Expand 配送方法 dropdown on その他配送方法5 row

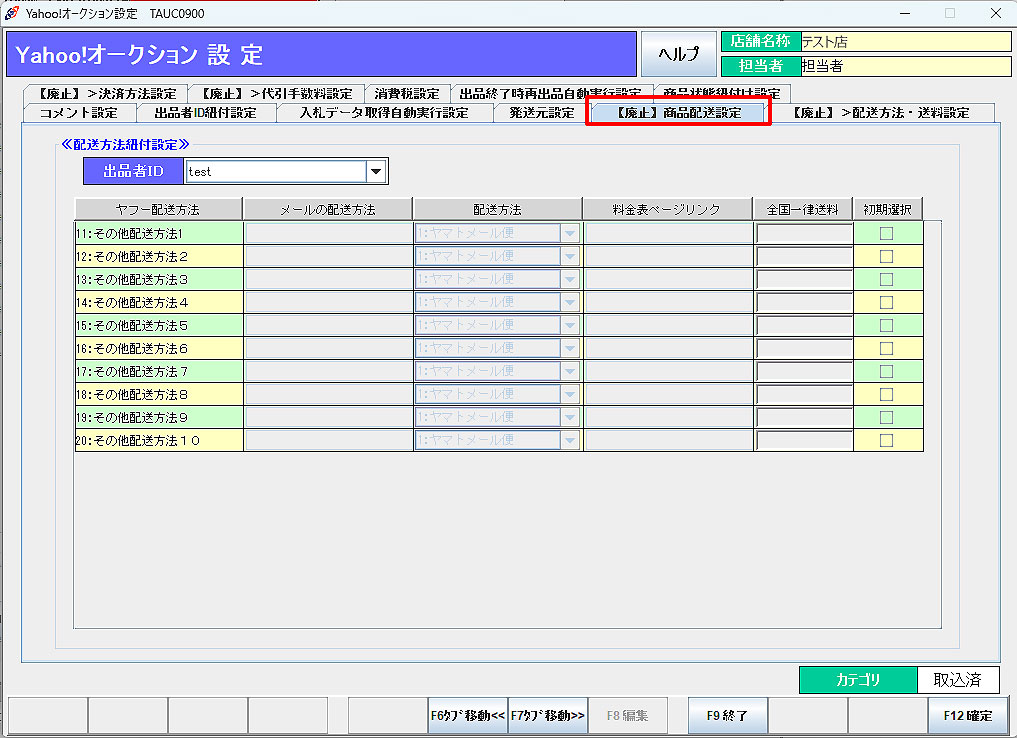pyautogui.click(x=571, y=324)
